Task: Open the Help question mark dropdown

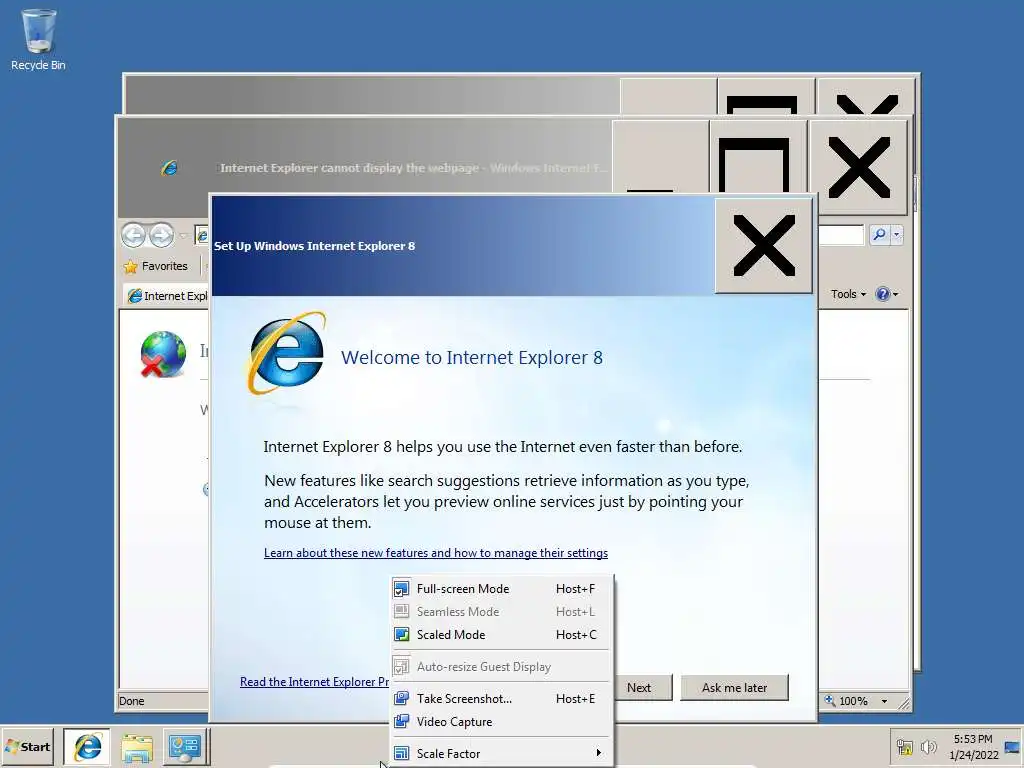Action: coord(886,295)
